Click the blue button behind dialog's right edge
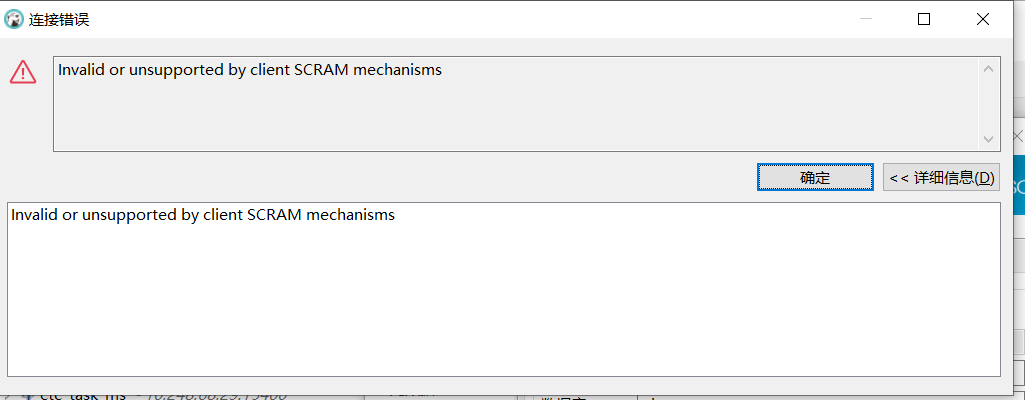The image size is (1025, 400). tap(1016, 186)
